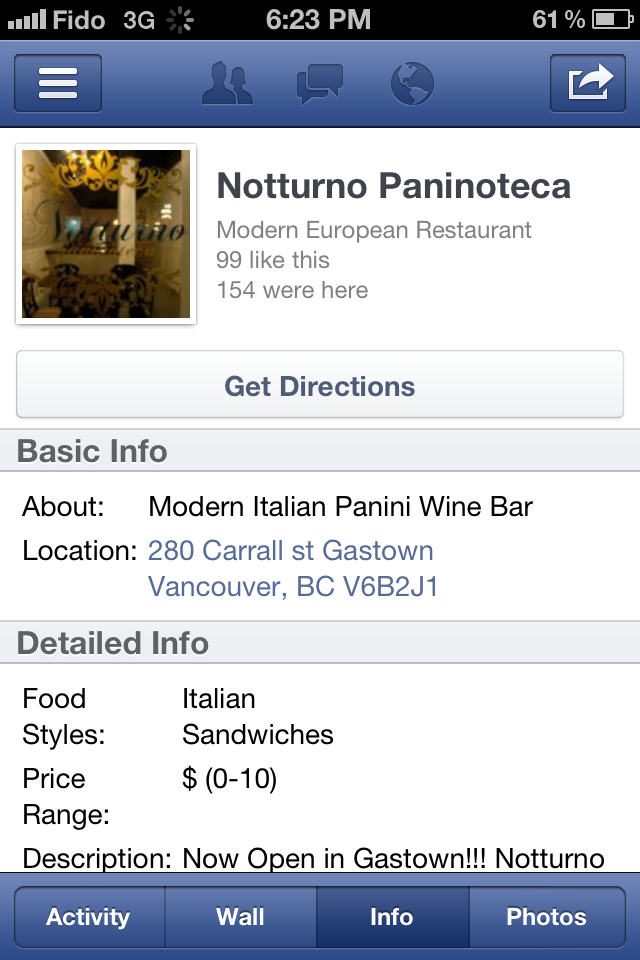Tap the friend requests icon
Image resolution: width=640 pixels, height=960 pixels.
227,83
